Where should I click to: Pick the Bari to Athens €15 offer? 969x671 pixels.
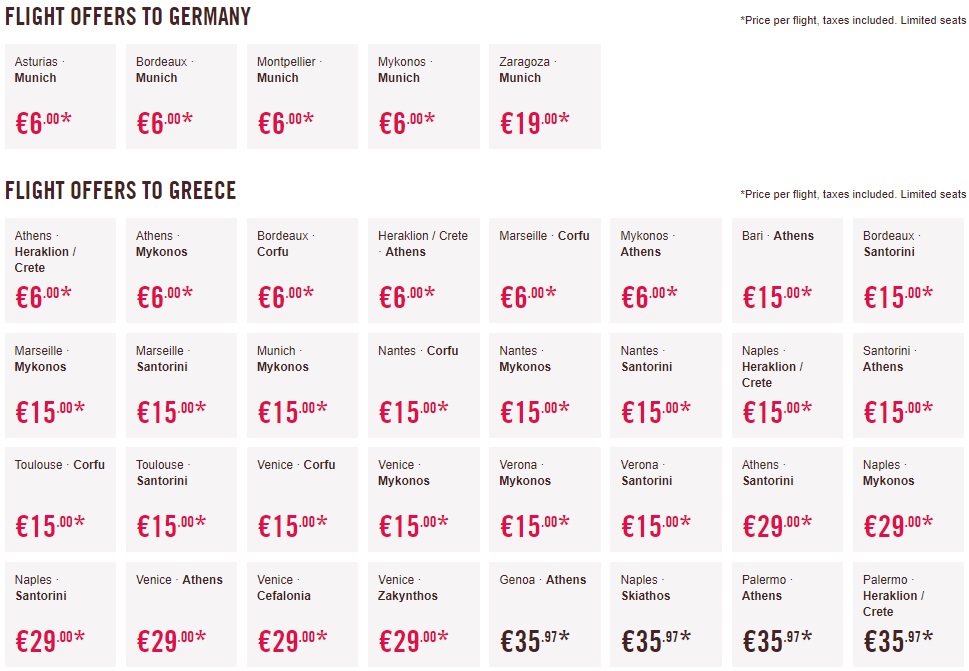(x=787, y=270)
